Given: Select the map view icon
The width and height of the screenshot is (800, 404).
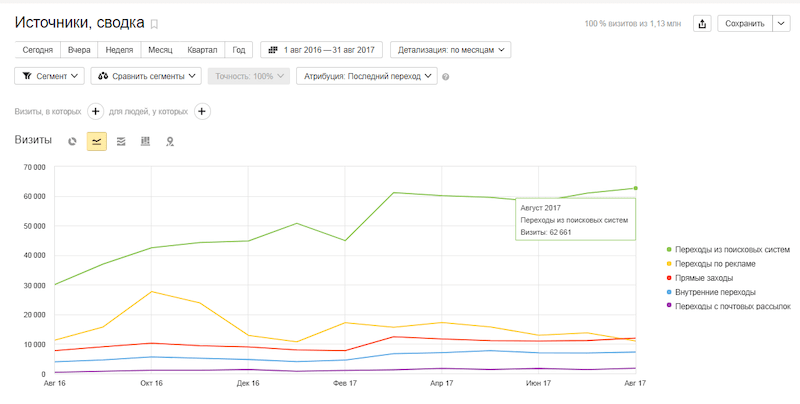Looking at the screenshot, I should (170, 142).
